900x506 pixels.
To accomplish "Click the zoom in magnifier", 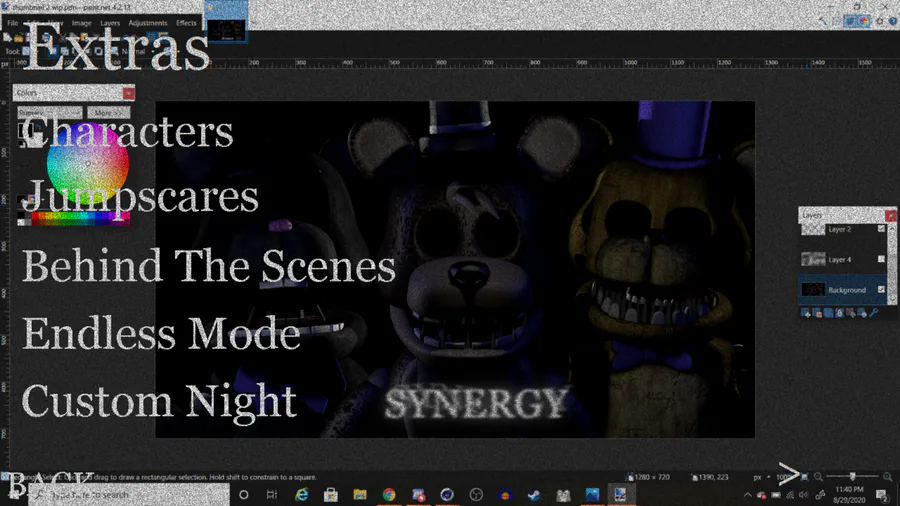I will click(x=887, y=477).
